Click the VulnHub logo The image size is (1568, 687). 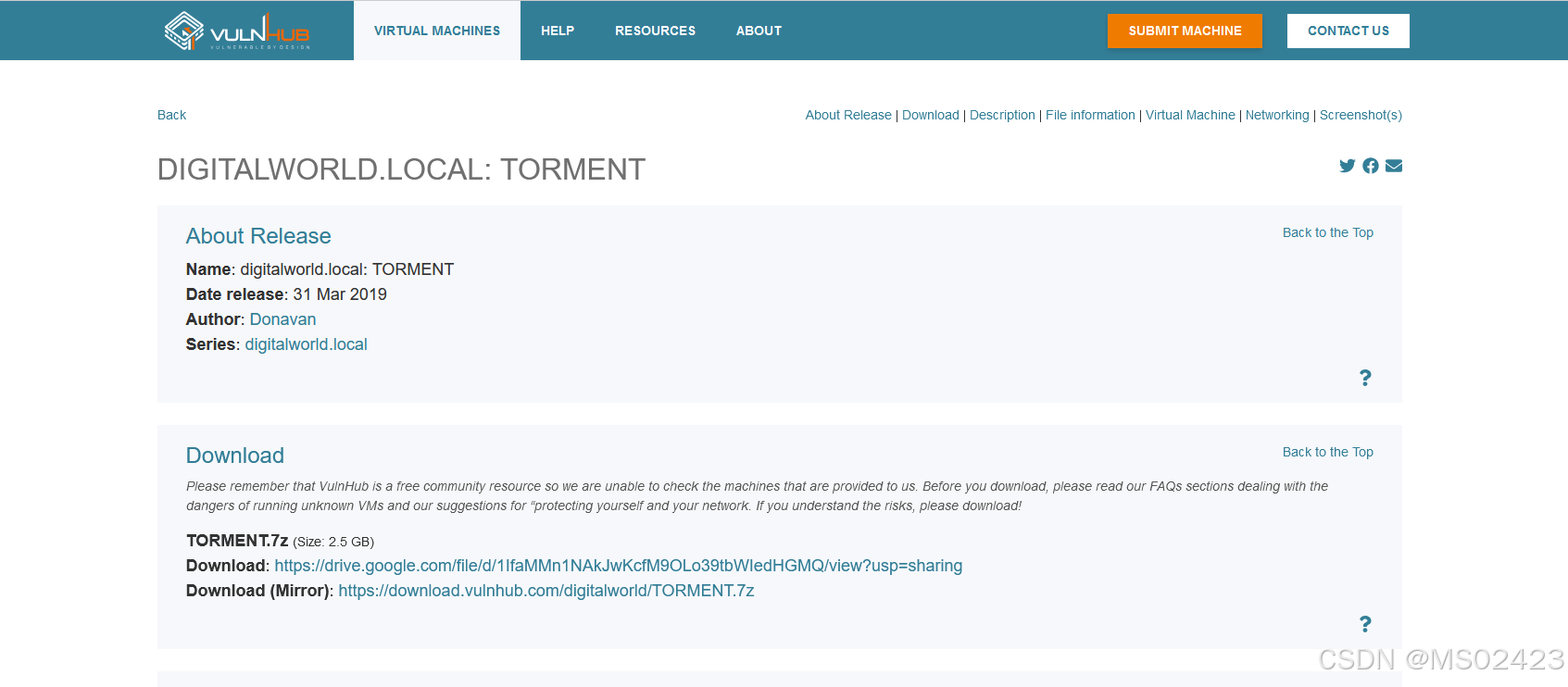237,31
